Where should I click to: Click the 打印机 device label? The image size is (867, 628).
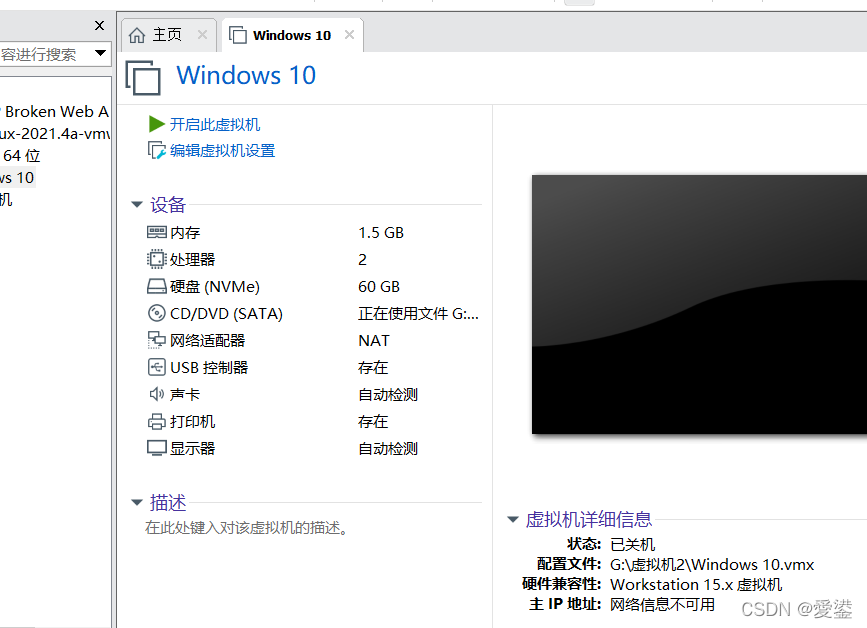click(192, 422)
